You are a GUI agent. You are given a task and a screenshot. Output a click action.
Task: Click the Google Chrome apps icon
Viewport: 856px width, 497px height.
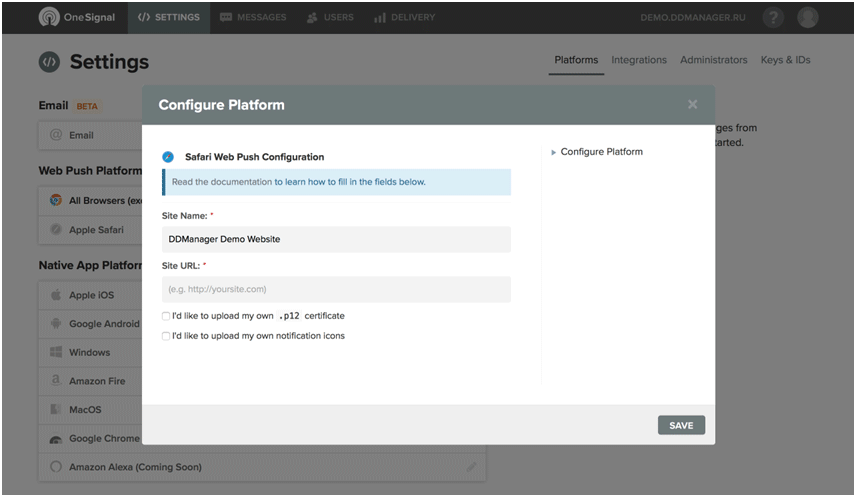tap(56, 439)
